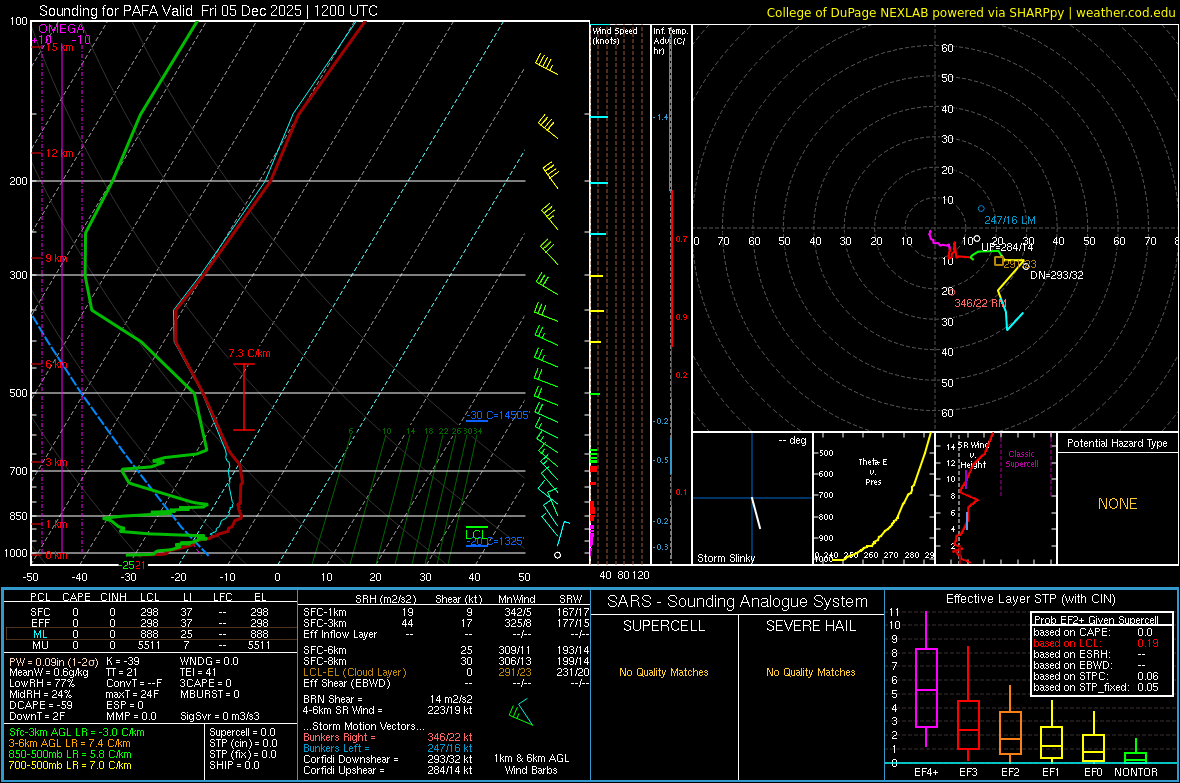Click the blue LM storm motion circle on hodograph
This screenshot has height=783, width=1180.
tap(981, 209)
